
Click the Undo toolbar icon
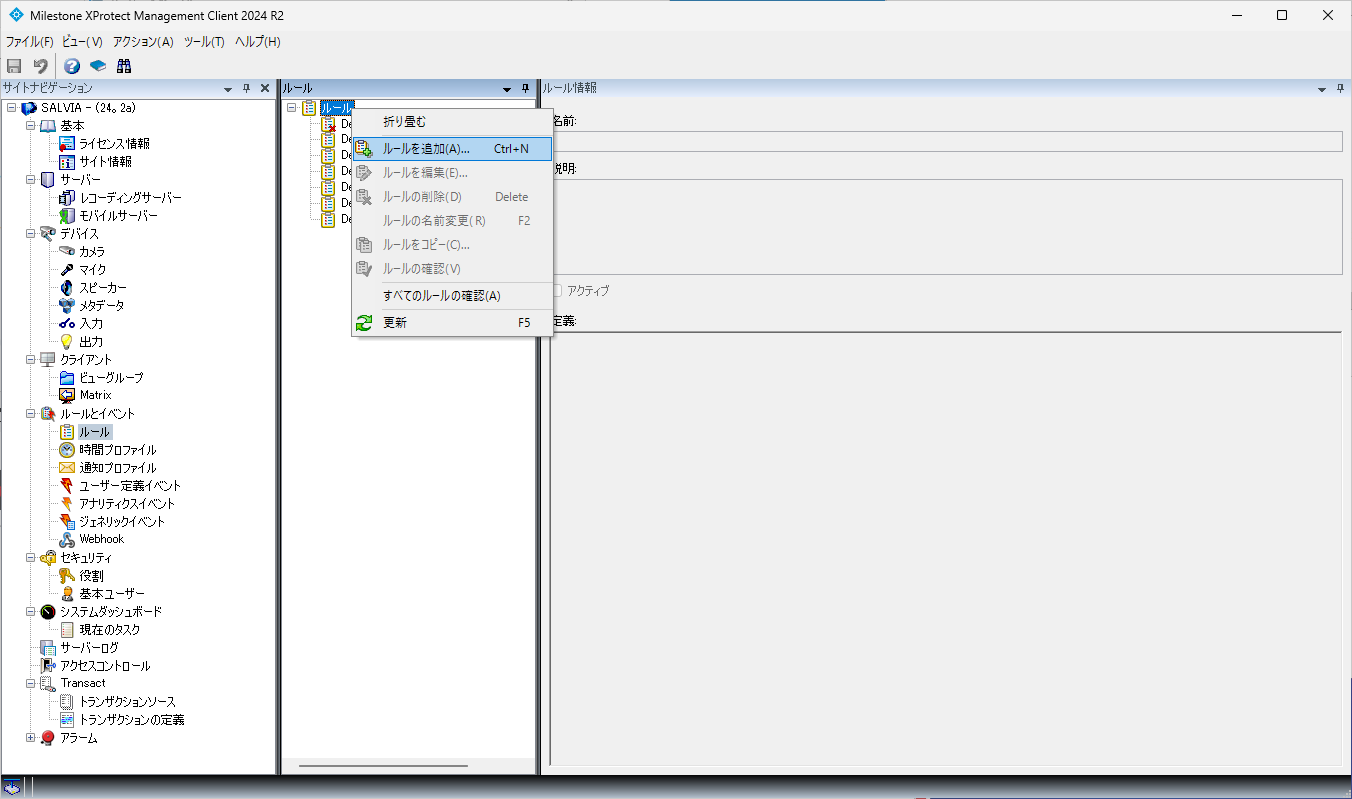click(40, 66)
